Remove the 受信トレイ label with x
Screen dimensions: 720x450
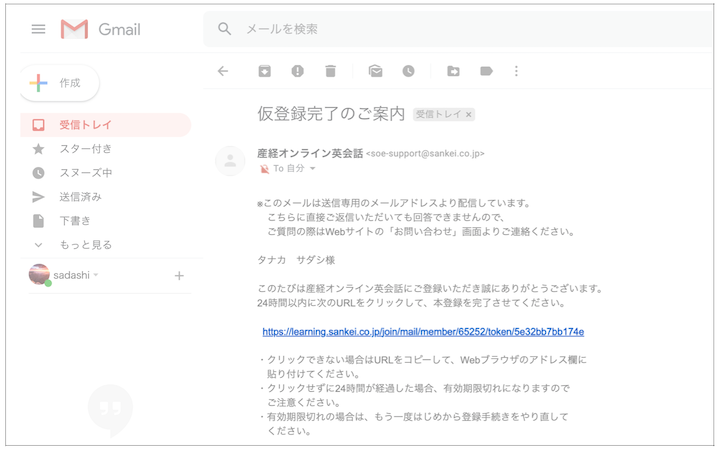[468, 115]
